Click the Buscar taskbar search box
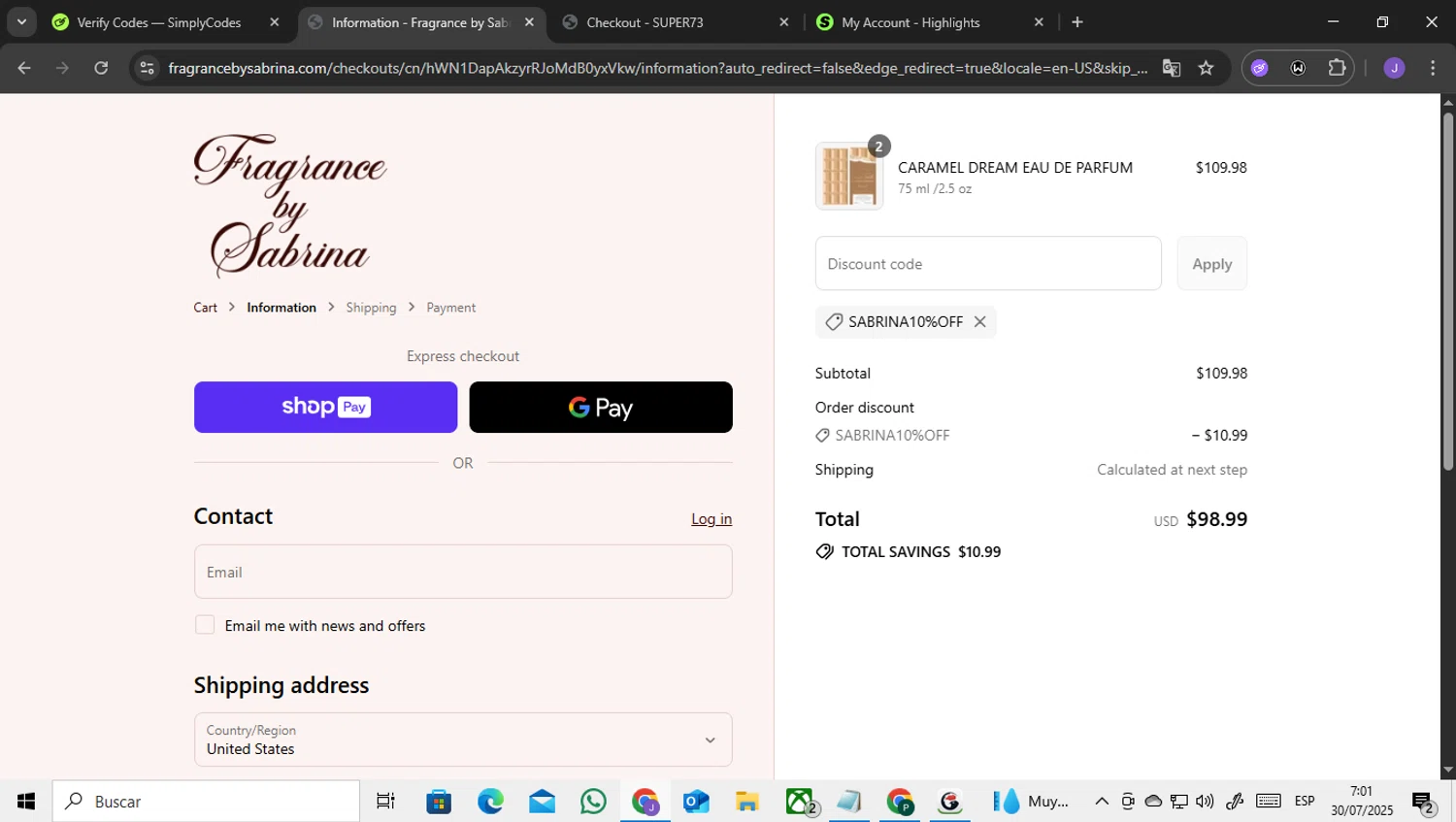Viewport: 1456px width, 822px height. (x=206, y=801)
